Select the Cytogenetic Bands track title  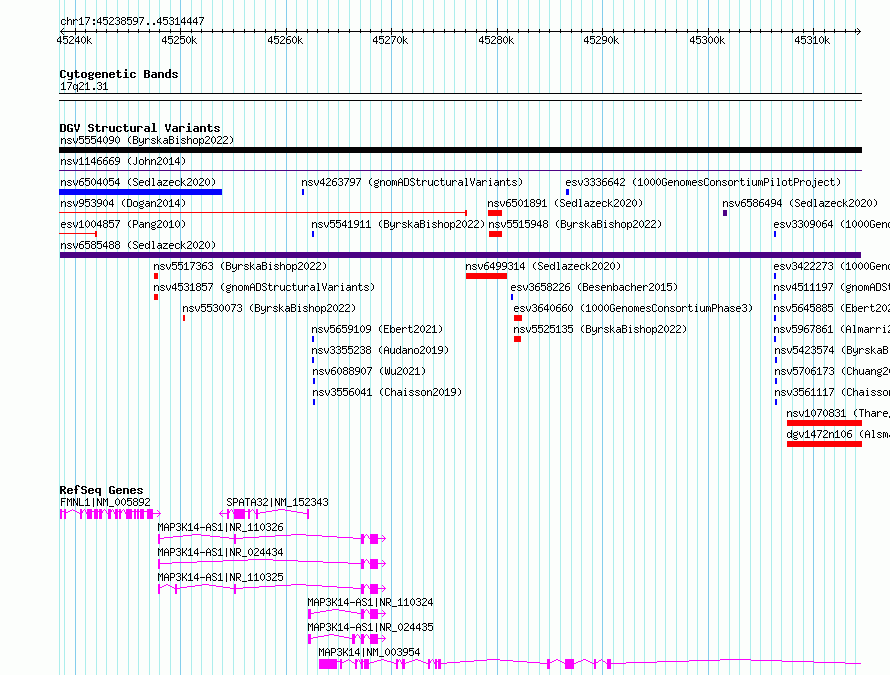119,74
